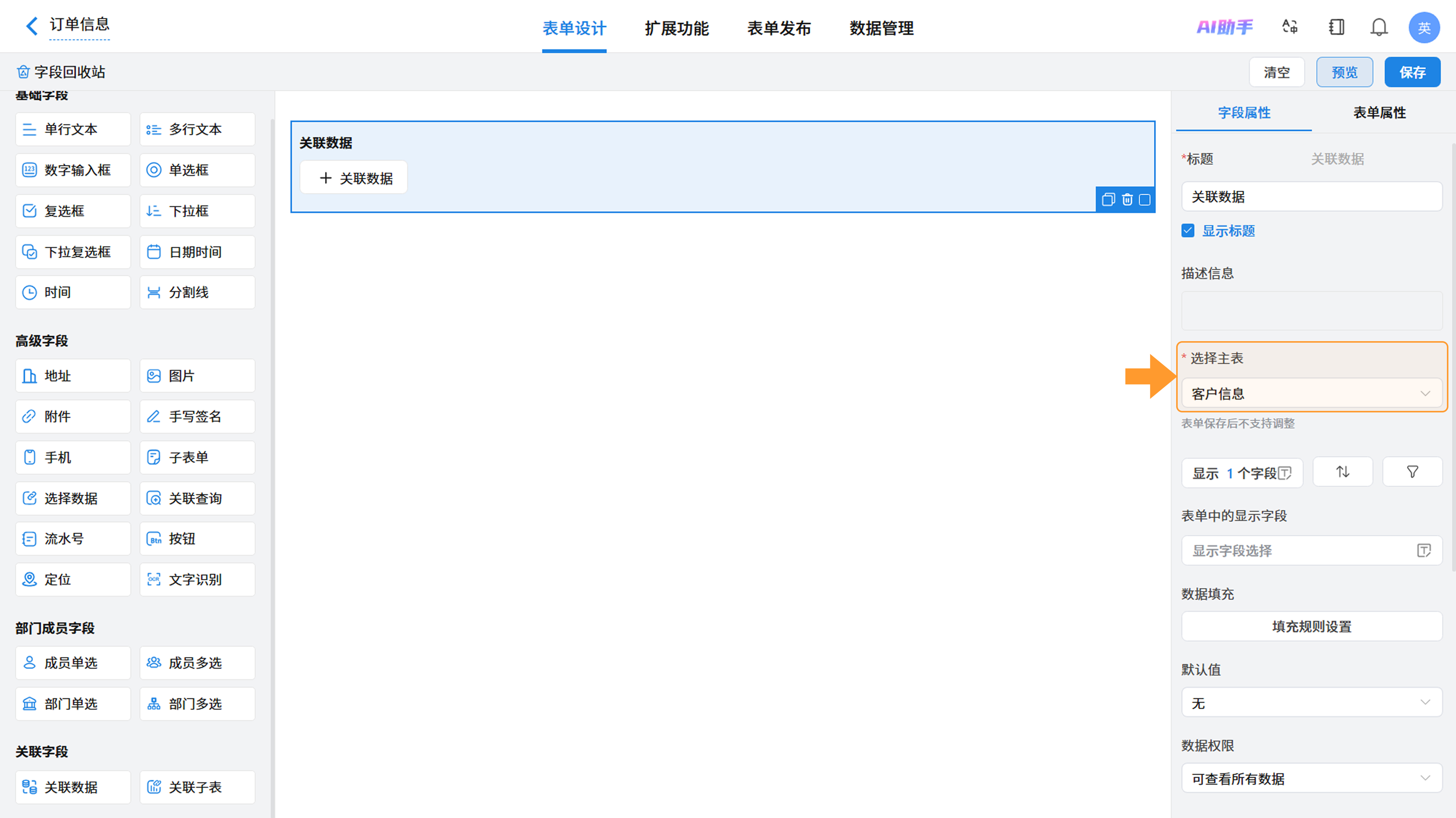1456x818 pixels.
Task: Click the 预览 preview button
Action: pos(1345,72)
